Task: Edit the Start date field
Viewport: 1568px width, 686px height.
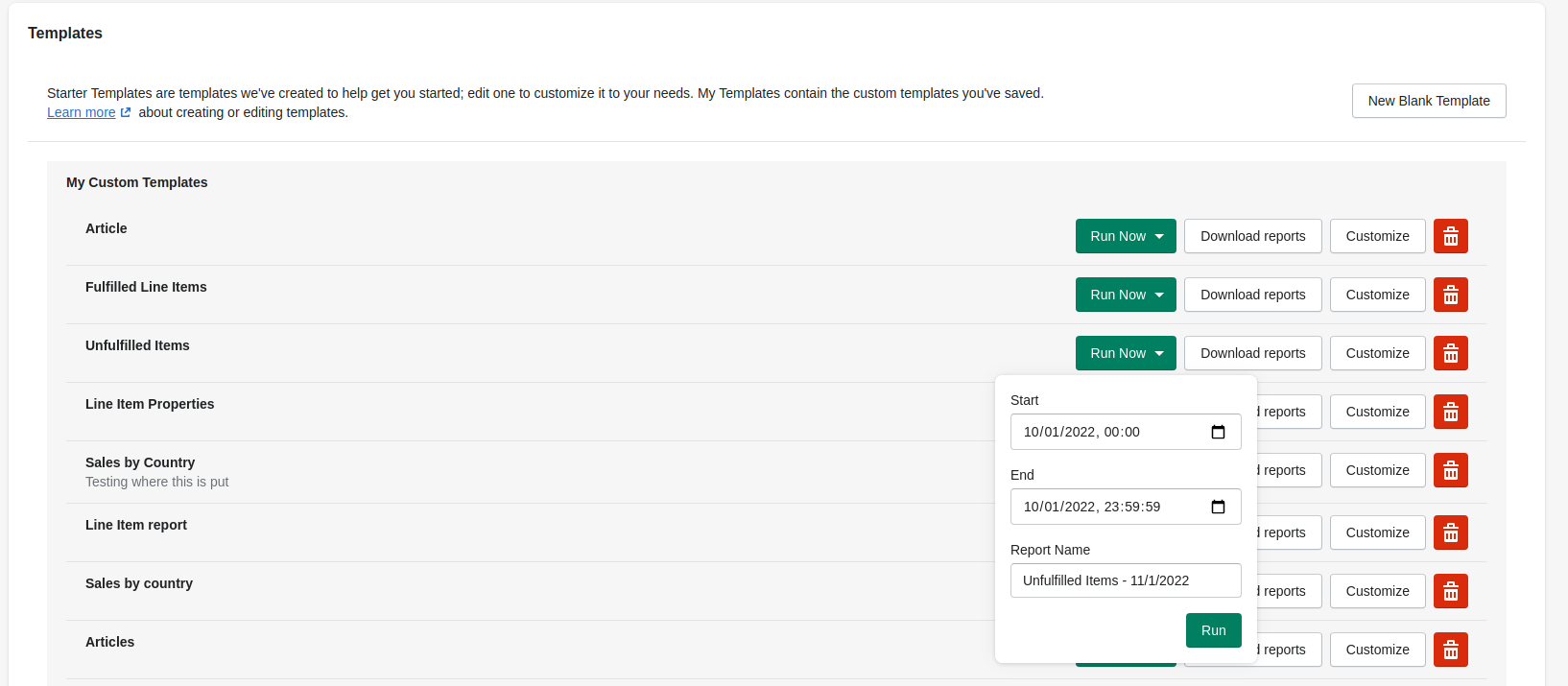Action: (1126, 432)
